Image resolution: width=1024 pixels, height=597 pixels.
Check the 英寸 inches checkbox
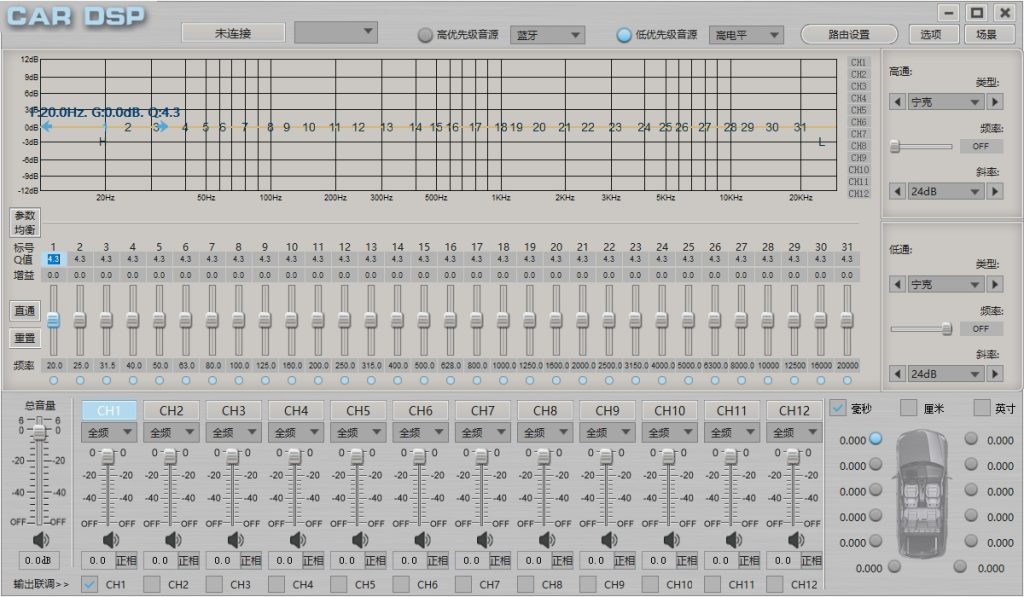click(982, 408)
